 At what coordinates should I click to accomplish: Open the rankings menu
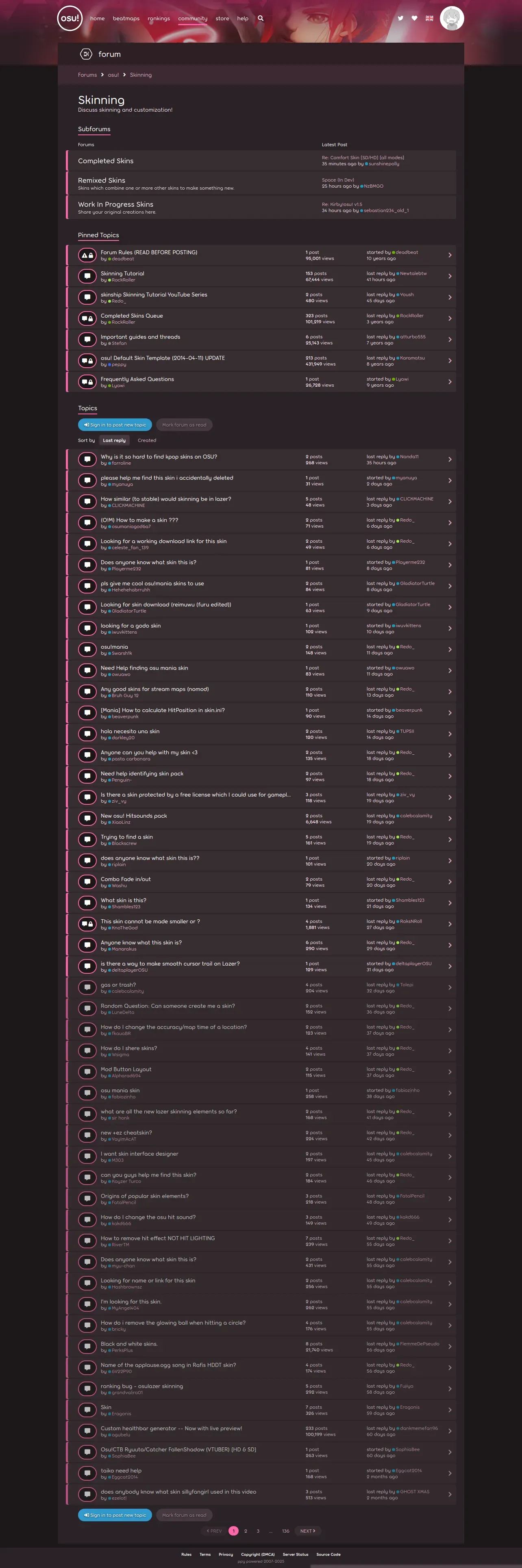[159, 18]
